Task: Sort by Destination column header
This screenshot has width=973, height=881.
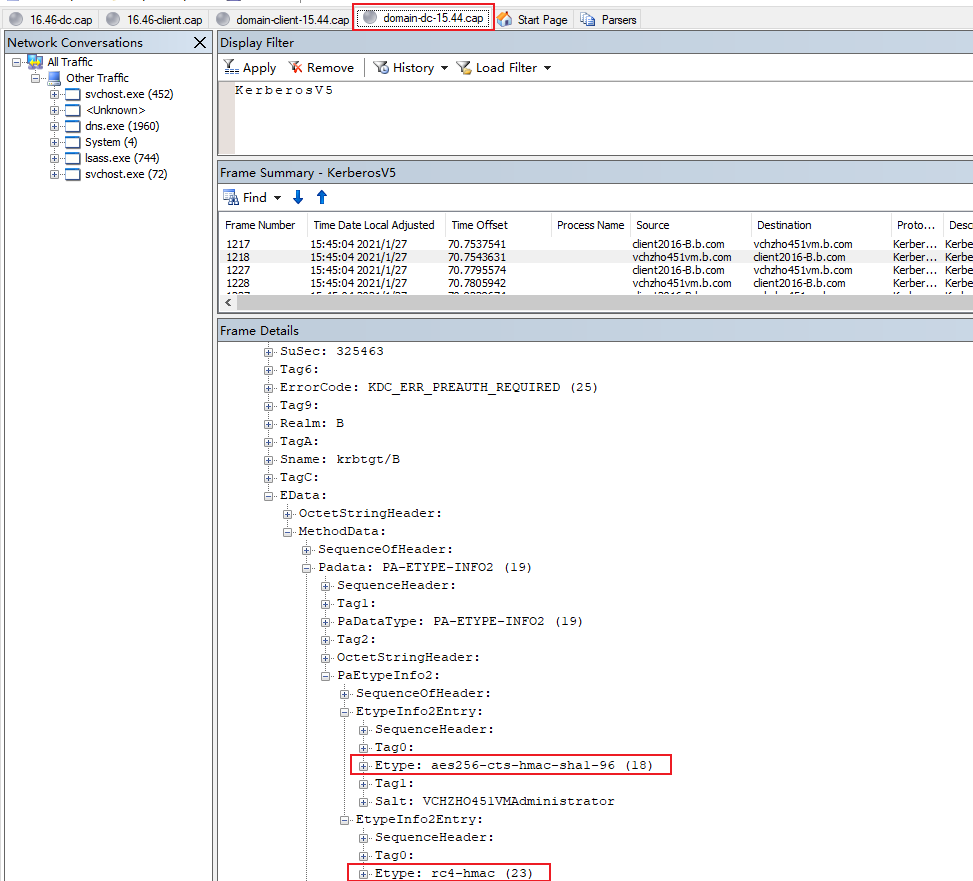Action: pos(820,225)
